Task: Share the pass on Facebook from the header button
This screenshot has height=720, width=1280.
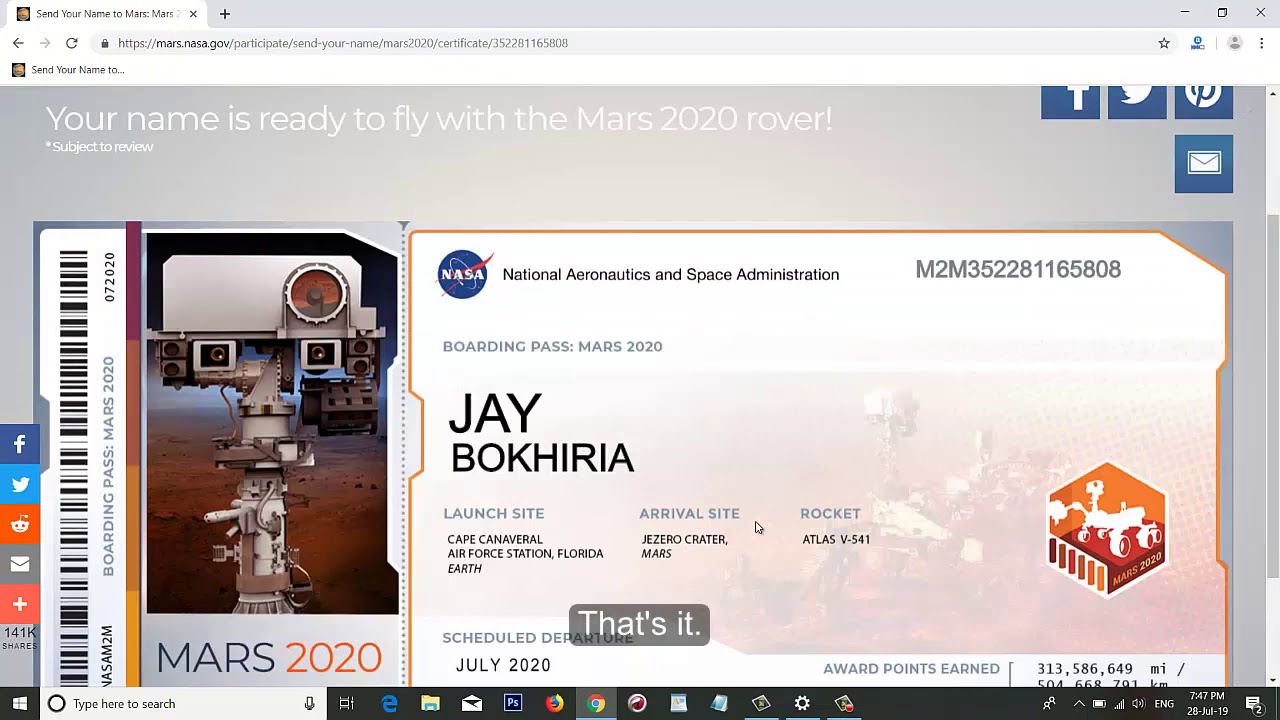Action: click(x=1070, y=103)
